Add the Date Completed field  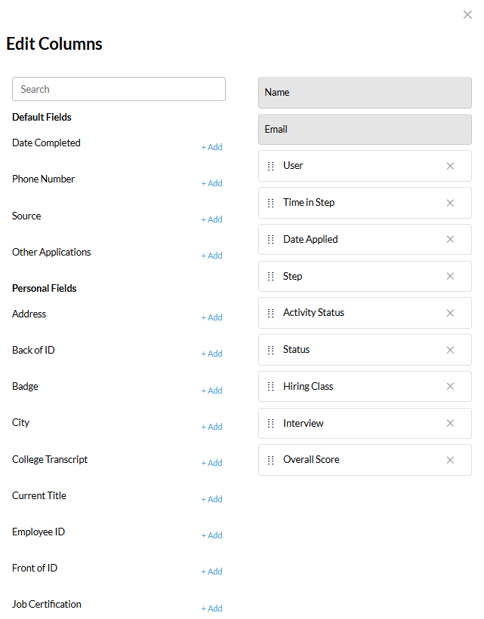(x=212, y=147)
